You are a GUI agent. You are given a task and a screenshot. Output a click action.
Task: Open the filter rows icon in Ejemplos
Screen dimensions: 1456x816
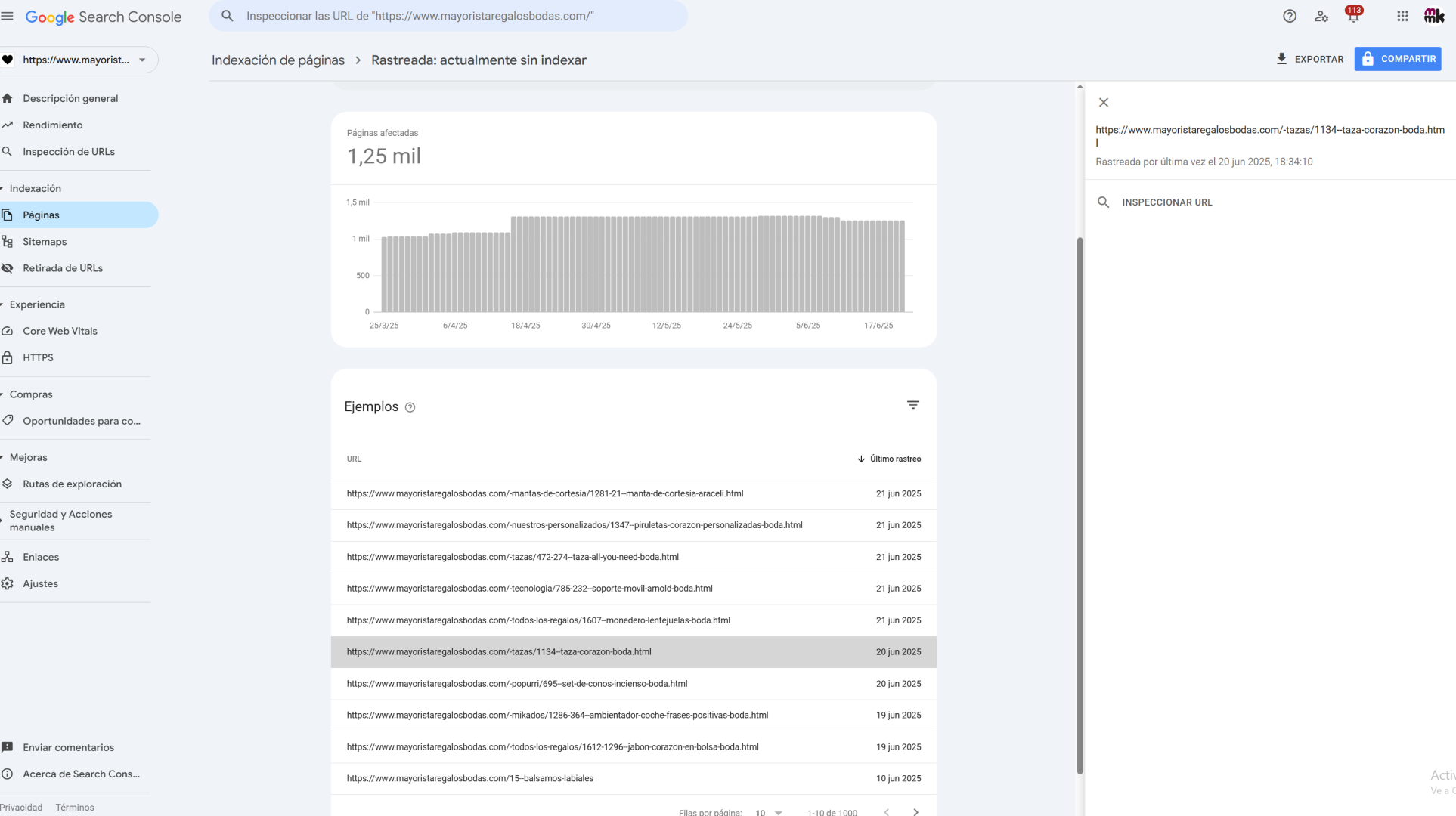click(913, 405)
